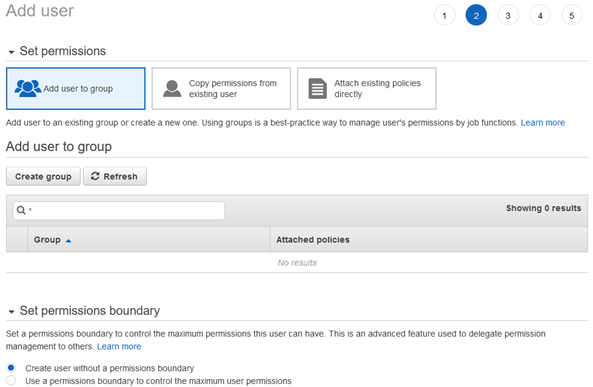Select Use a permissions boundary radio option

point(11,380)
